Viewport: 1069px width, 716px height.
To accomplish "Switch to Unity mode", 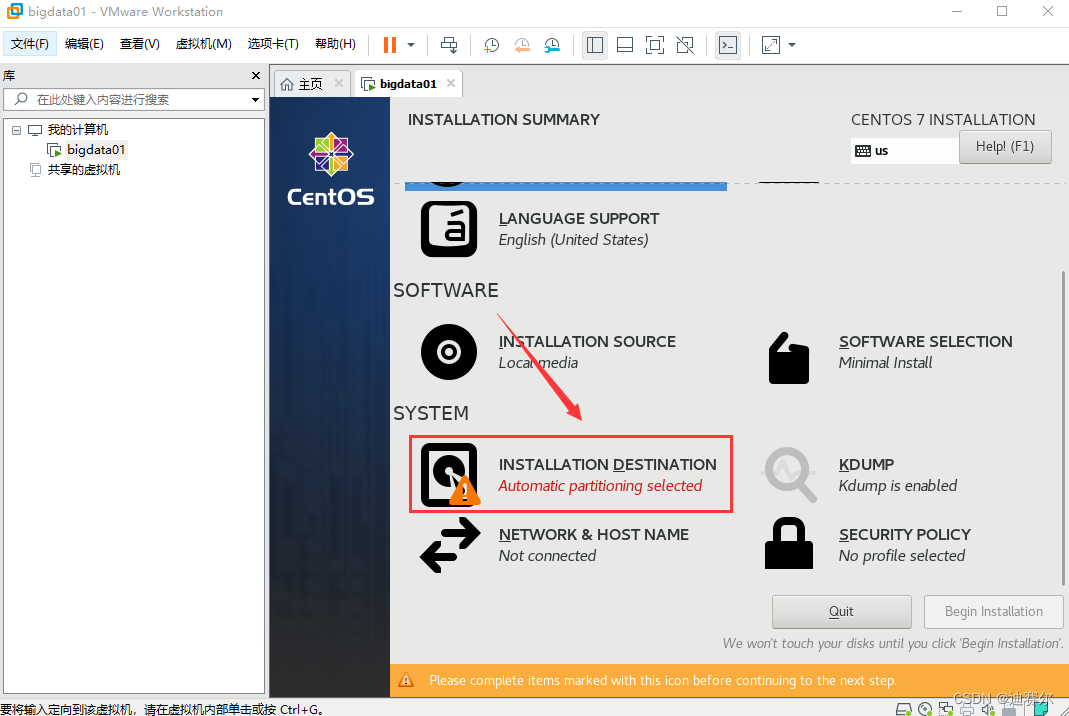I will (684, 45).
